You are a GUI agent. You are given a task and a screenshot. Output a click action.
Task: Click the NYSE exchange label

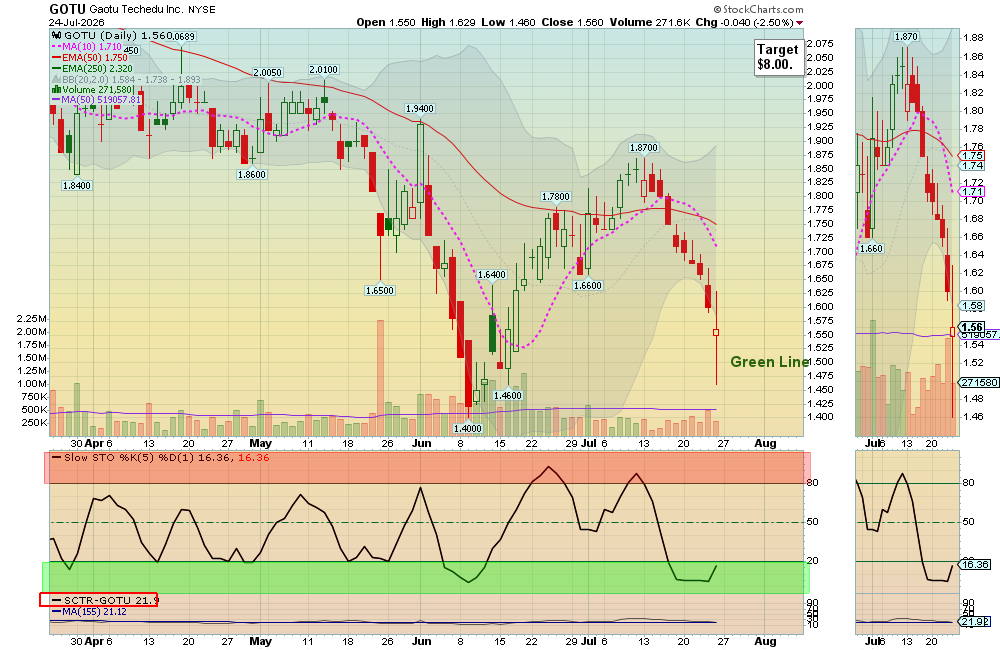point(202,10)
